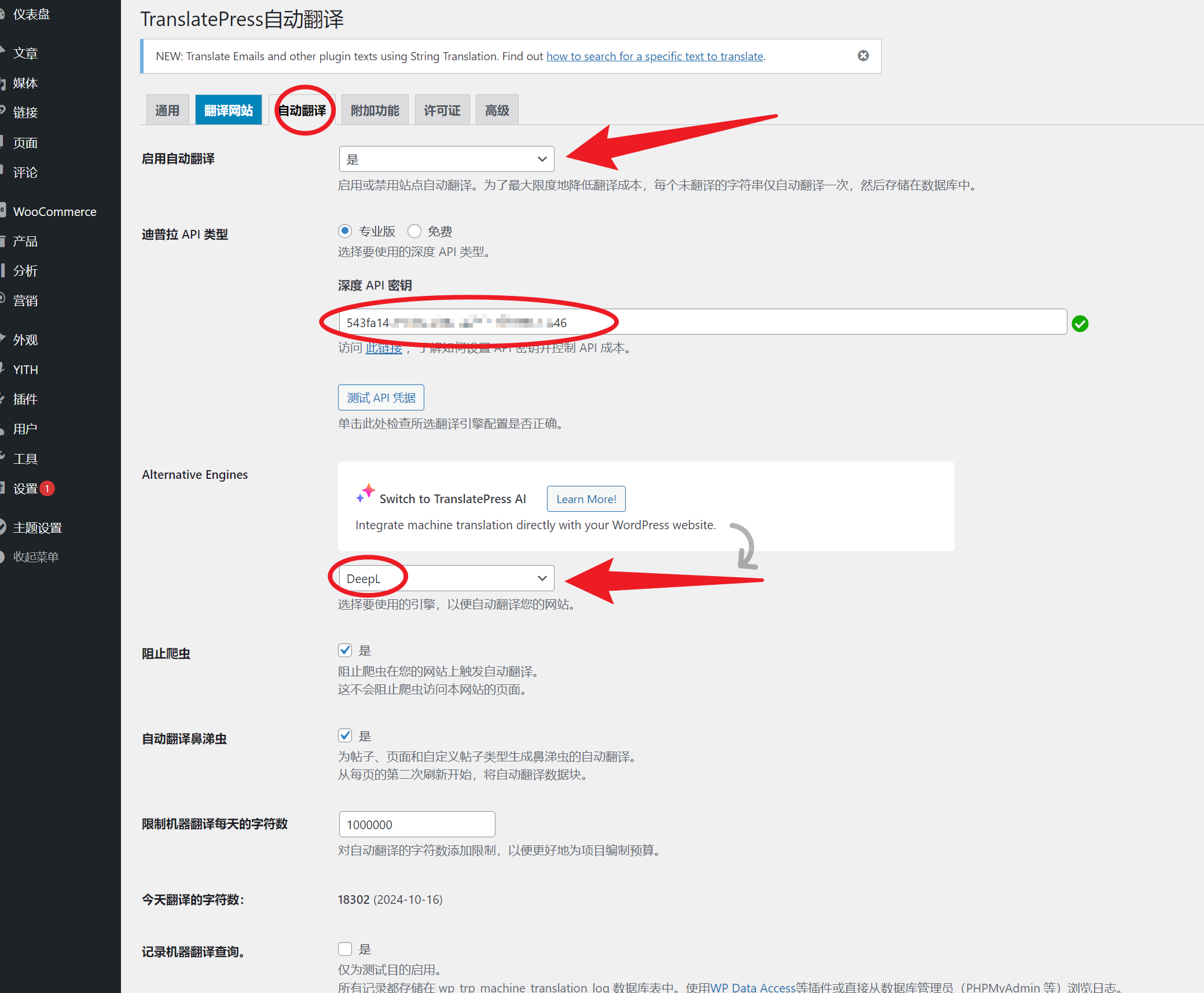Screen dimensions: 1204x993
Task: Click the 深度API密钥 input field
Action: coord(700,322)
